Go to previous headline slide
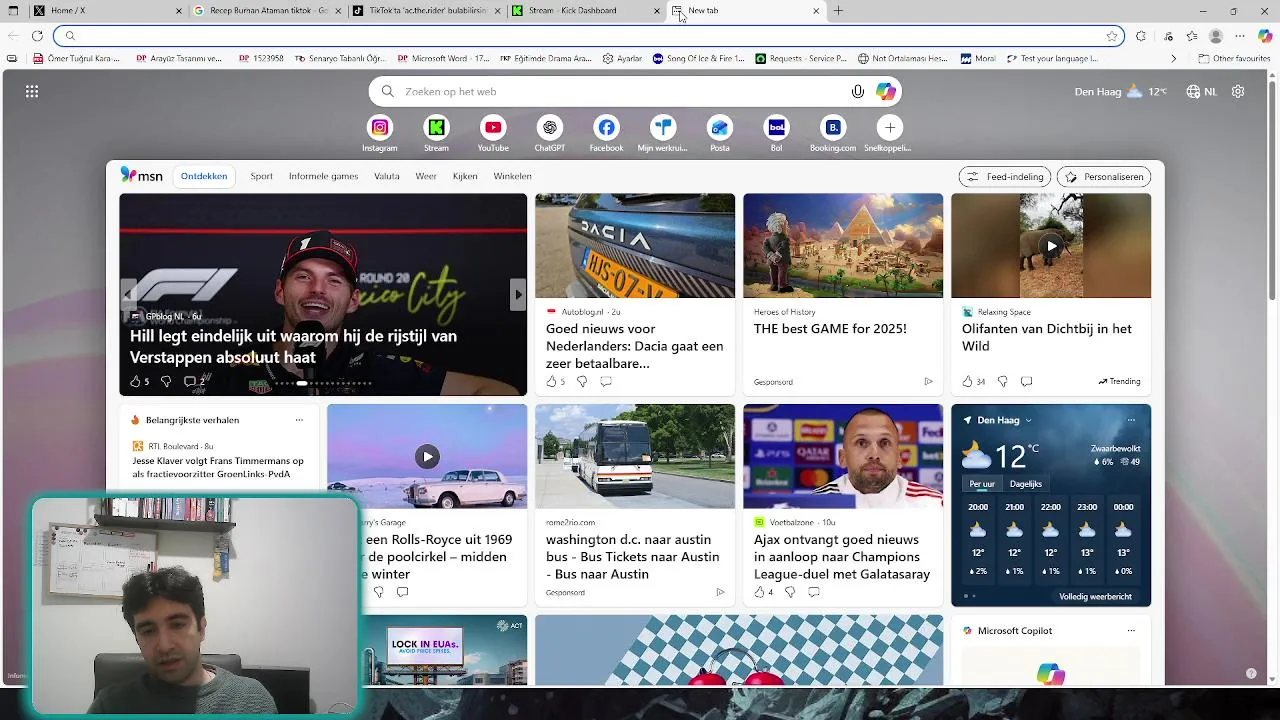 point(128,294)
